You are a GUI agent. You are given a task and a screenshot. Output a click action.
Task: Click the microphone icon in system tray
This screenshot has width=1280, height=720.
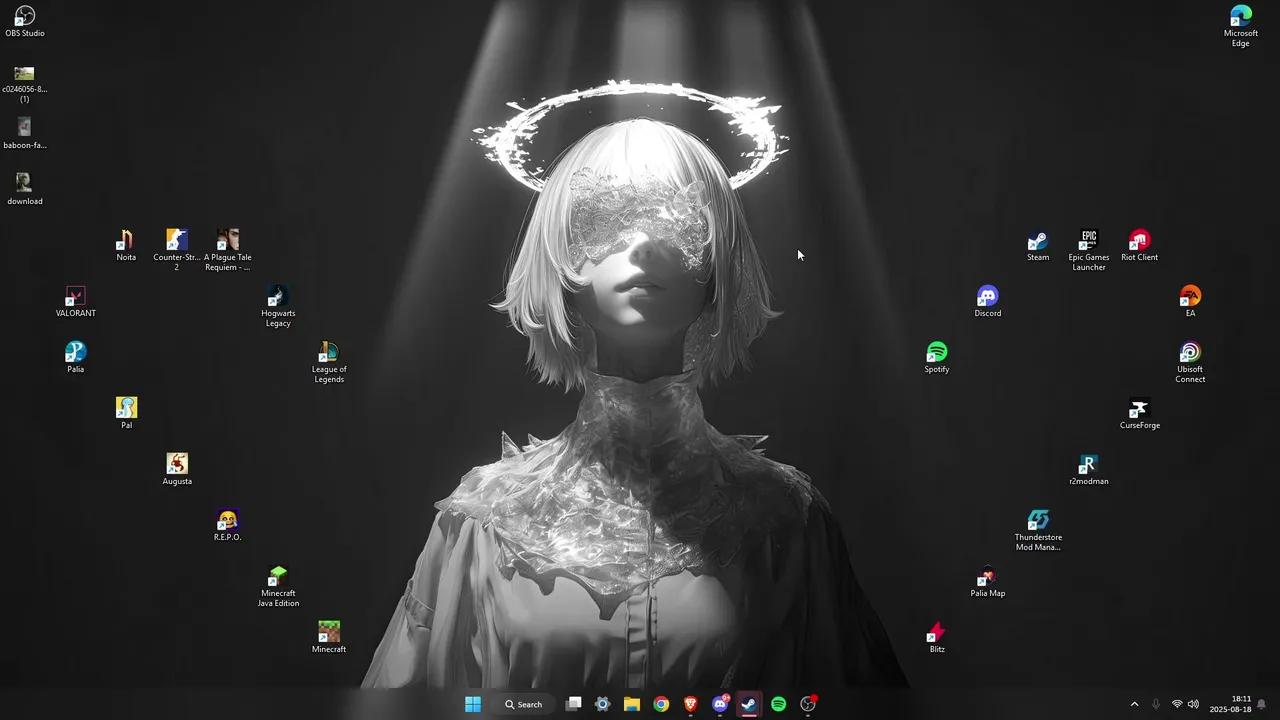(x=1156, y=704)
